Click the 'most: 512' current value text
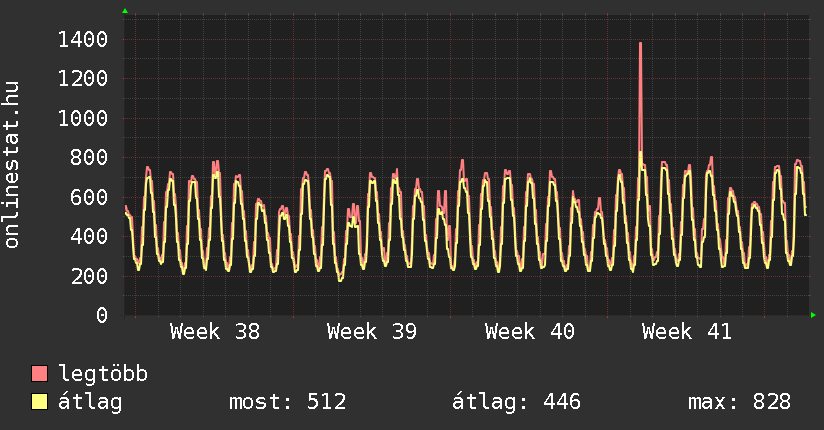The height and width of the screenshot is (430, 824). (288, 402)
